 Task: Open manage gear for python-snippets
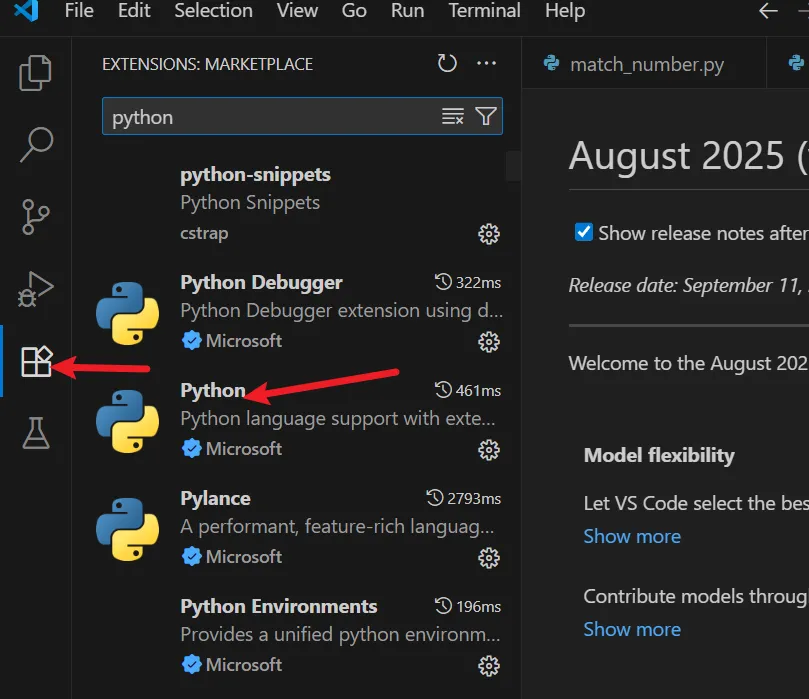(x=489, y=234)
